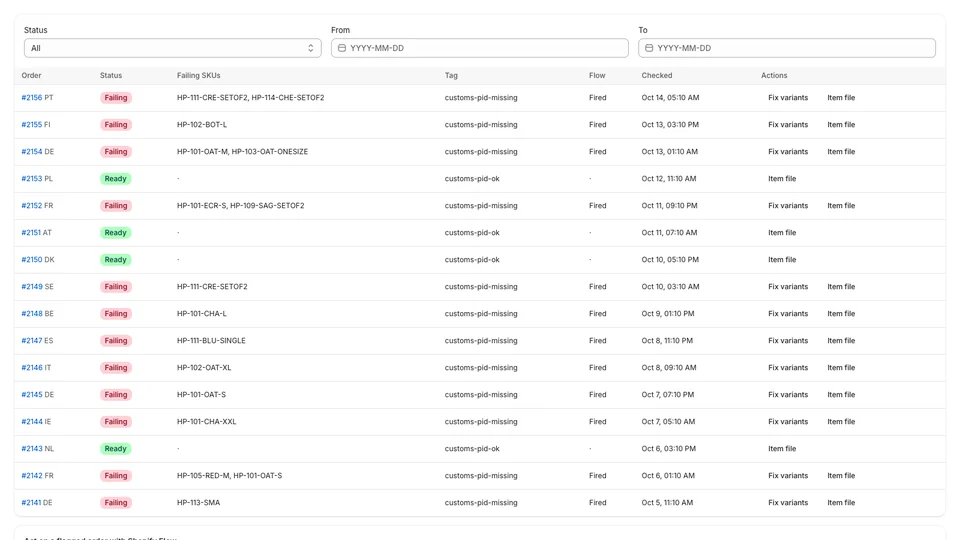Open order #2154 link
Viewport: 960px width, 540px height.
point(32,151)
